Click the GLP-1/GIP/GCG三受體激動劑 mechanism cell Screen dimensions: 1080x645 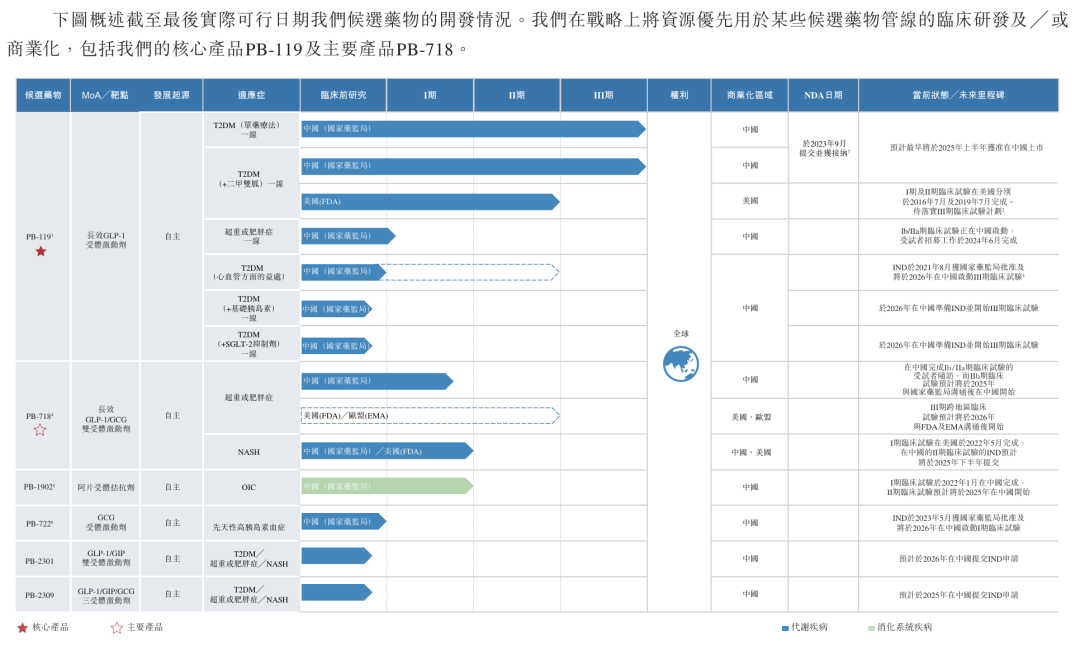(x=105, y=596)
